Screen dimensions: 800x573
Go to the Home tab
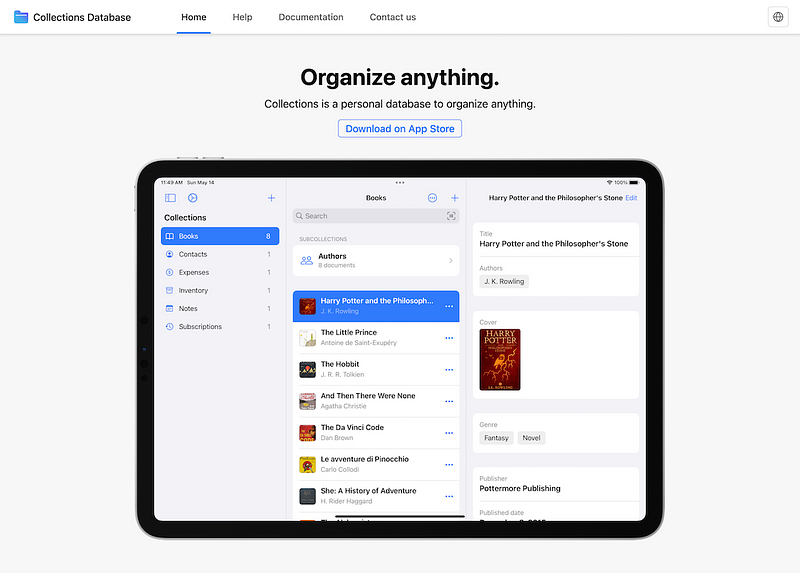pyautogui.click(x=194, y=17)
